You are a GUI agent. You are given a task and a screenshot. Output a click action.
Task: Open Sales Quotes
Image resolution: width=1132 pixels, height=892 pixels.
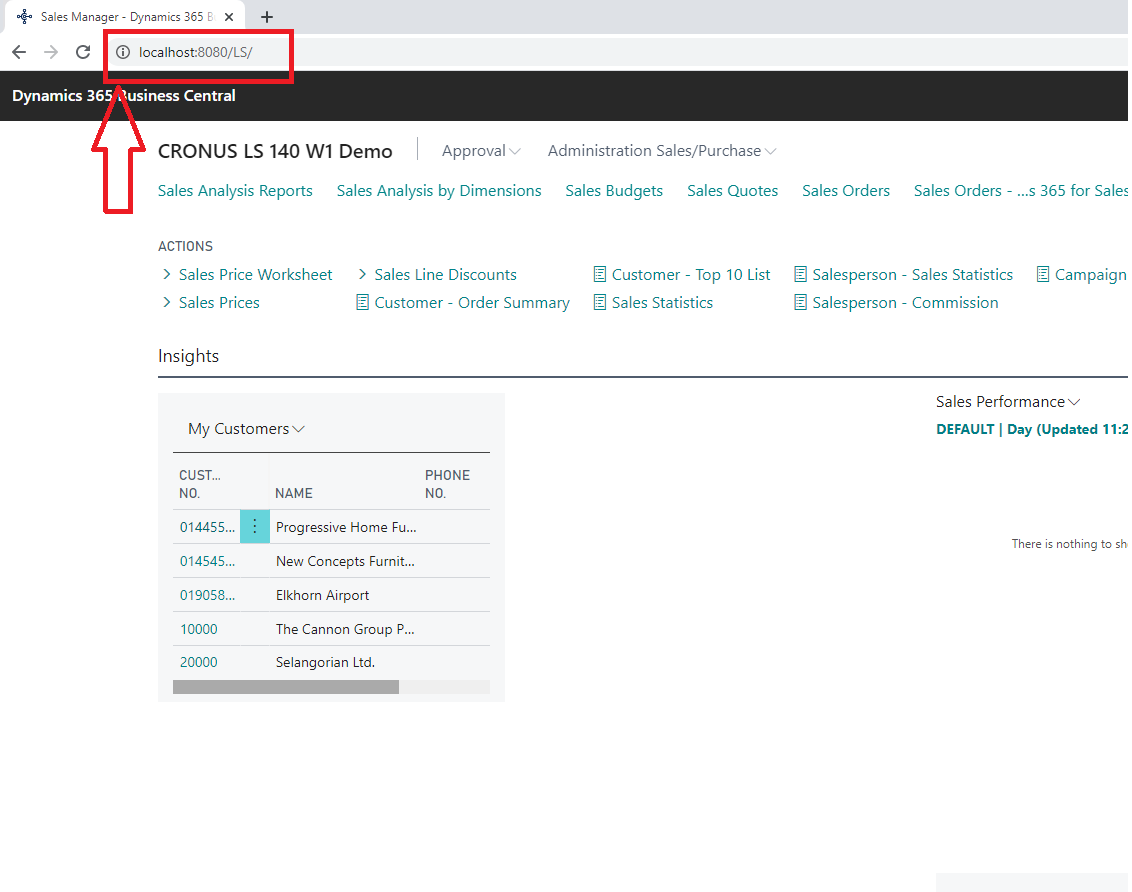tap(732, 191)
